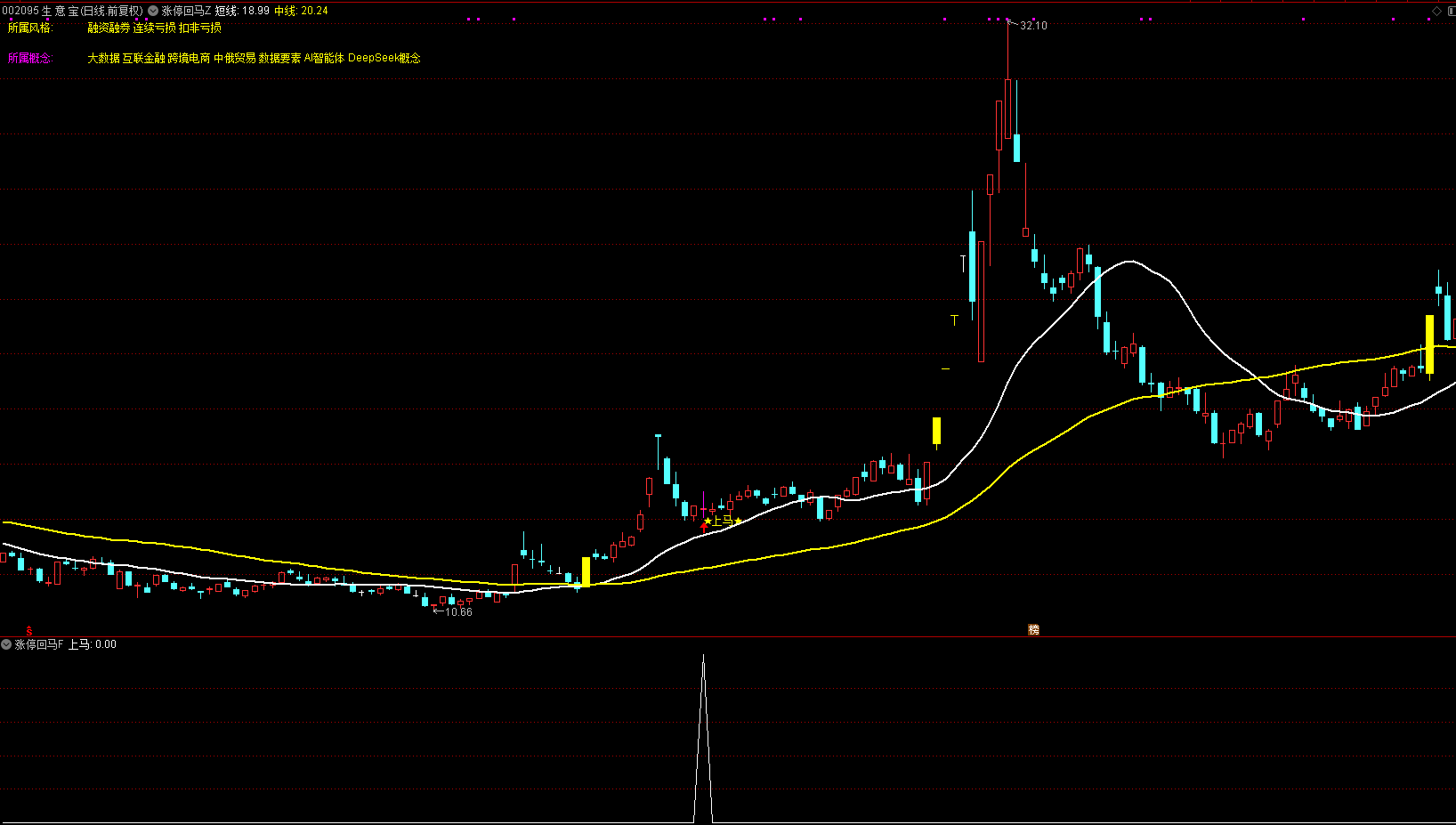Click the 涨停回马Z indicator name
Viewport: 1456px width, 825px height.
coord(186,11)
